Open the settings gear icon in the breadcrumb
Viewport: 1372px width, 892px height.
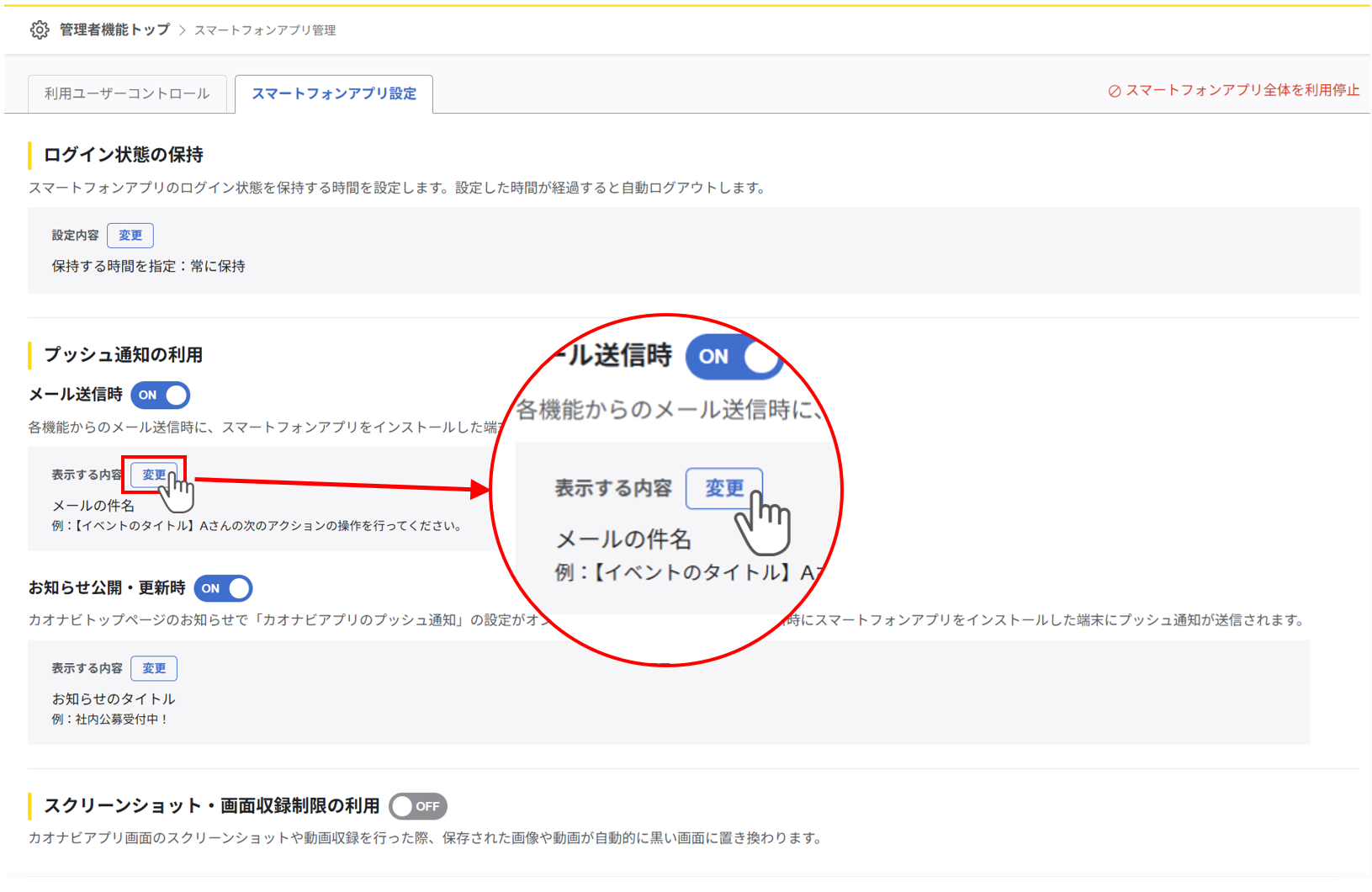click(39, 29)
